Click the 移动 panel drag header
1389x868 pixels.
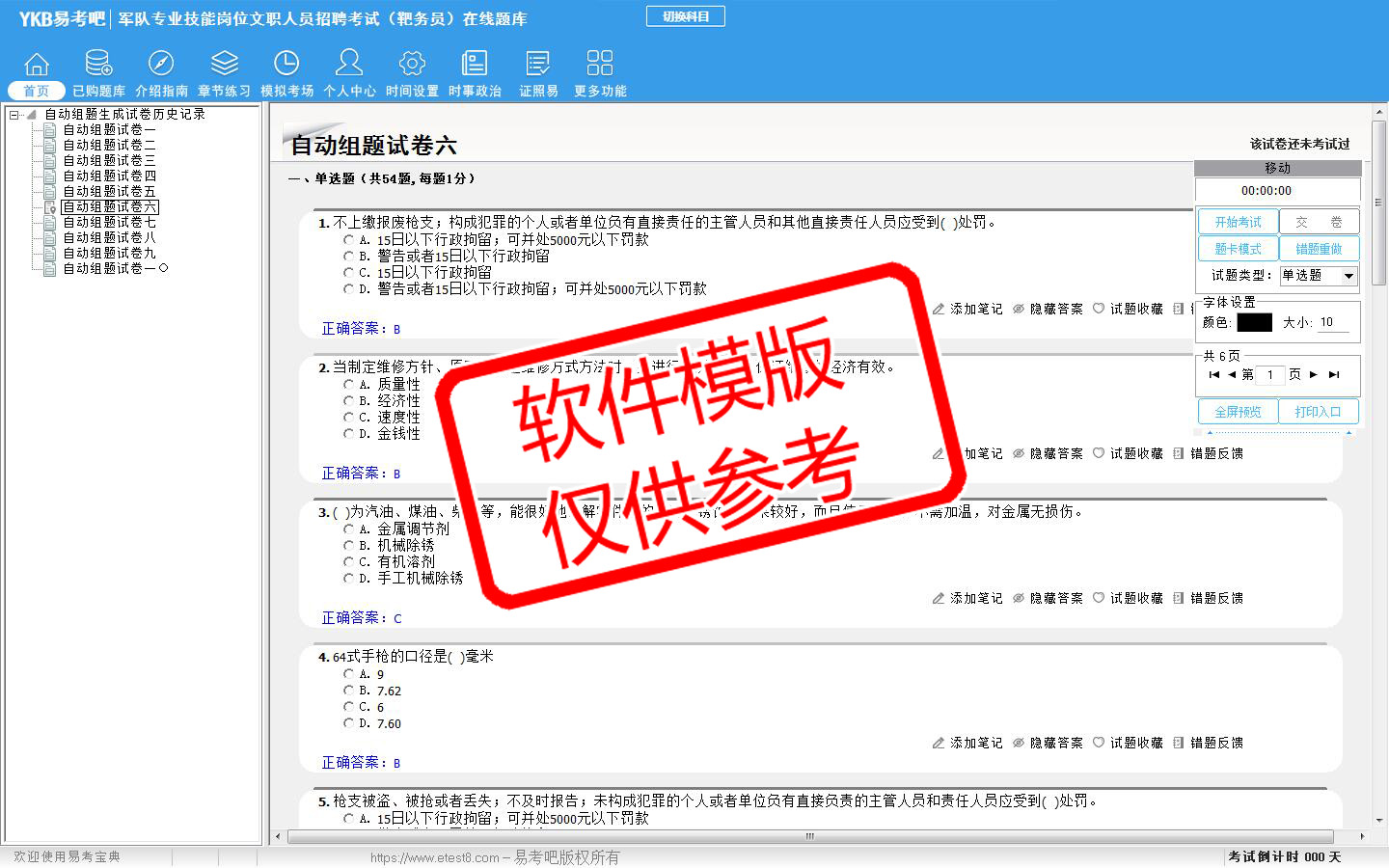pyautogui.click(x=1278, y=168)
